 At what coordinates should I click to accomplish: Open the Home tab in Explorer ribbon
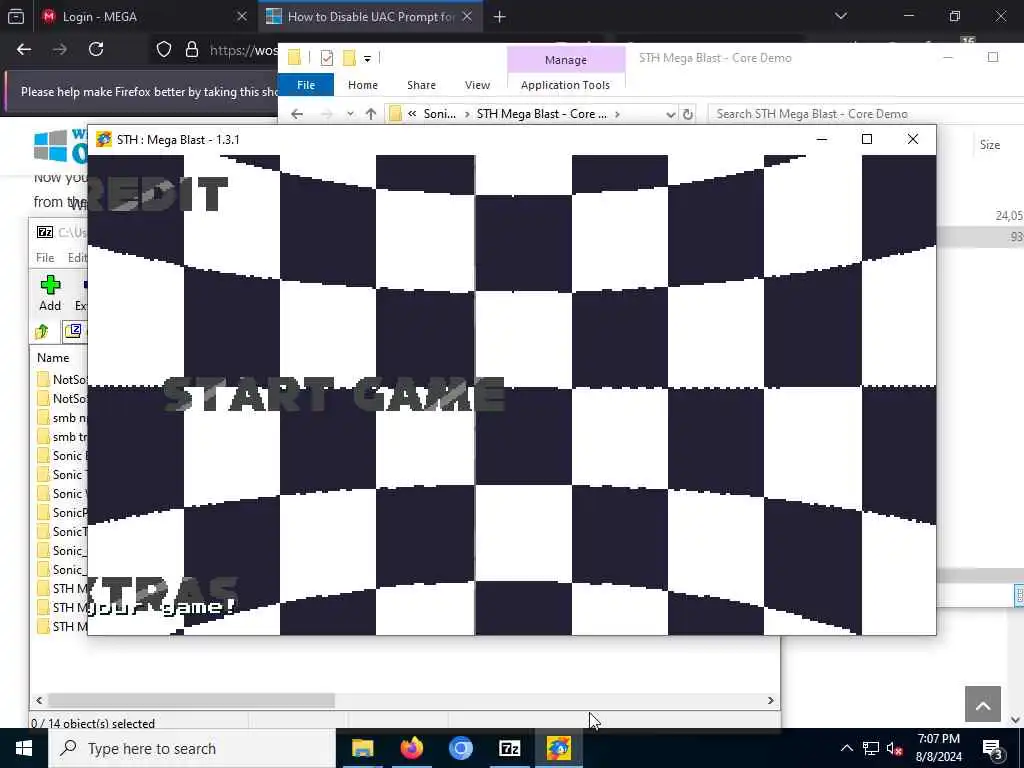click(x=362, y=85)
